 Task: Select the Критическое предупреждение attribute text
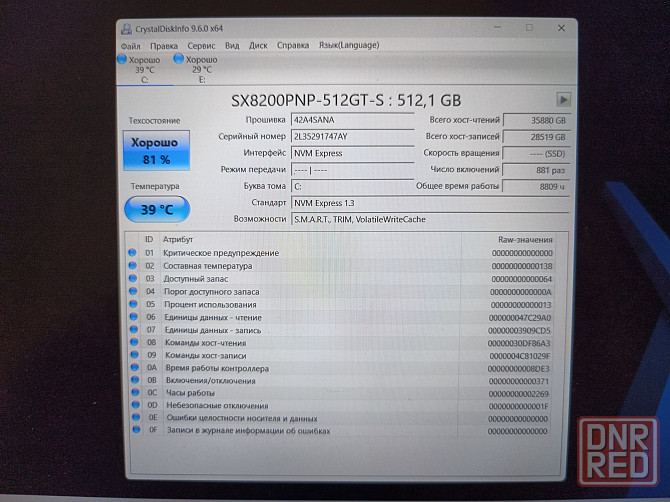221,253
